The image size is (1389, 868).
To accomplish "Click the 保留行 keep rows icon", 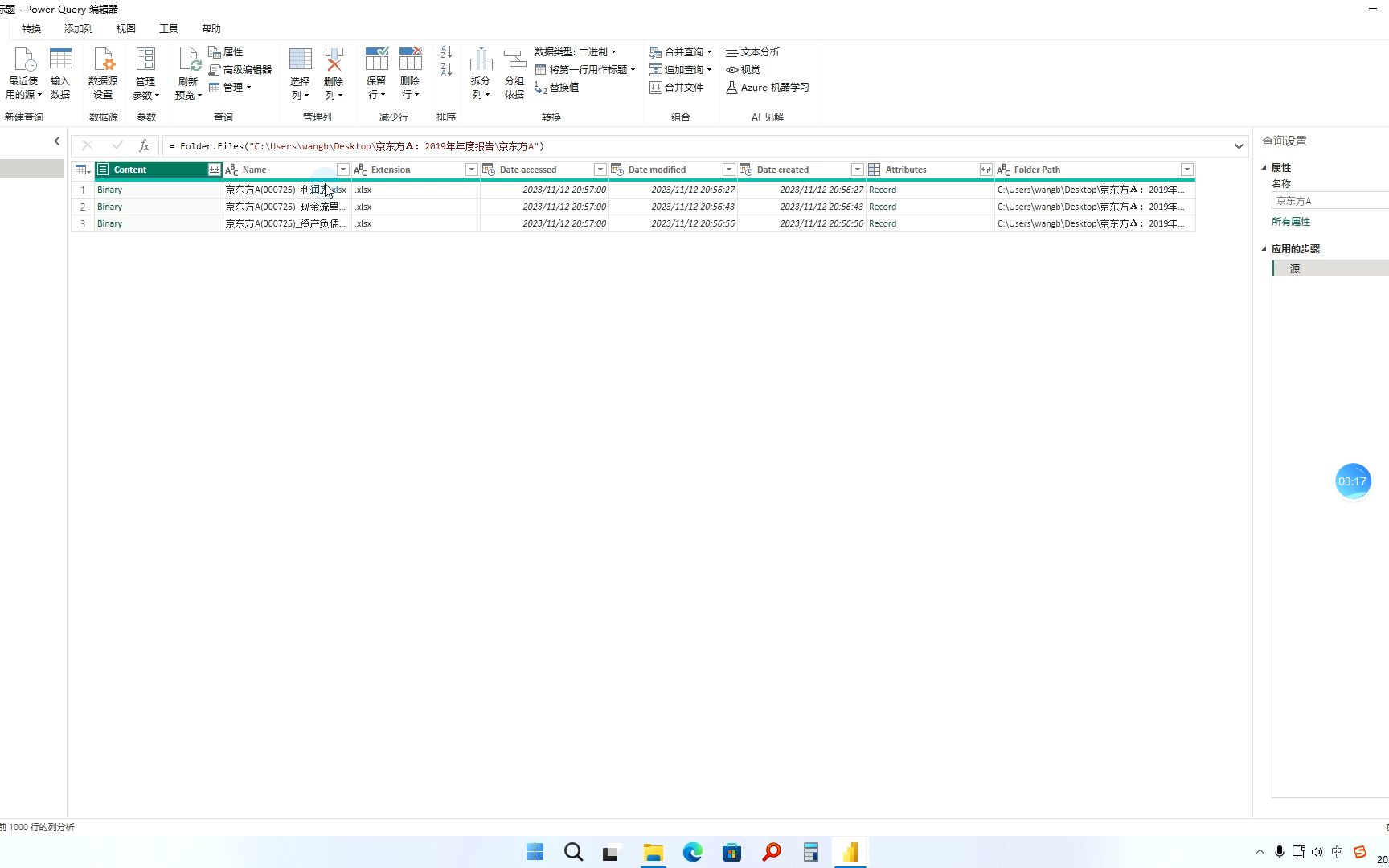I will point(376,73).
